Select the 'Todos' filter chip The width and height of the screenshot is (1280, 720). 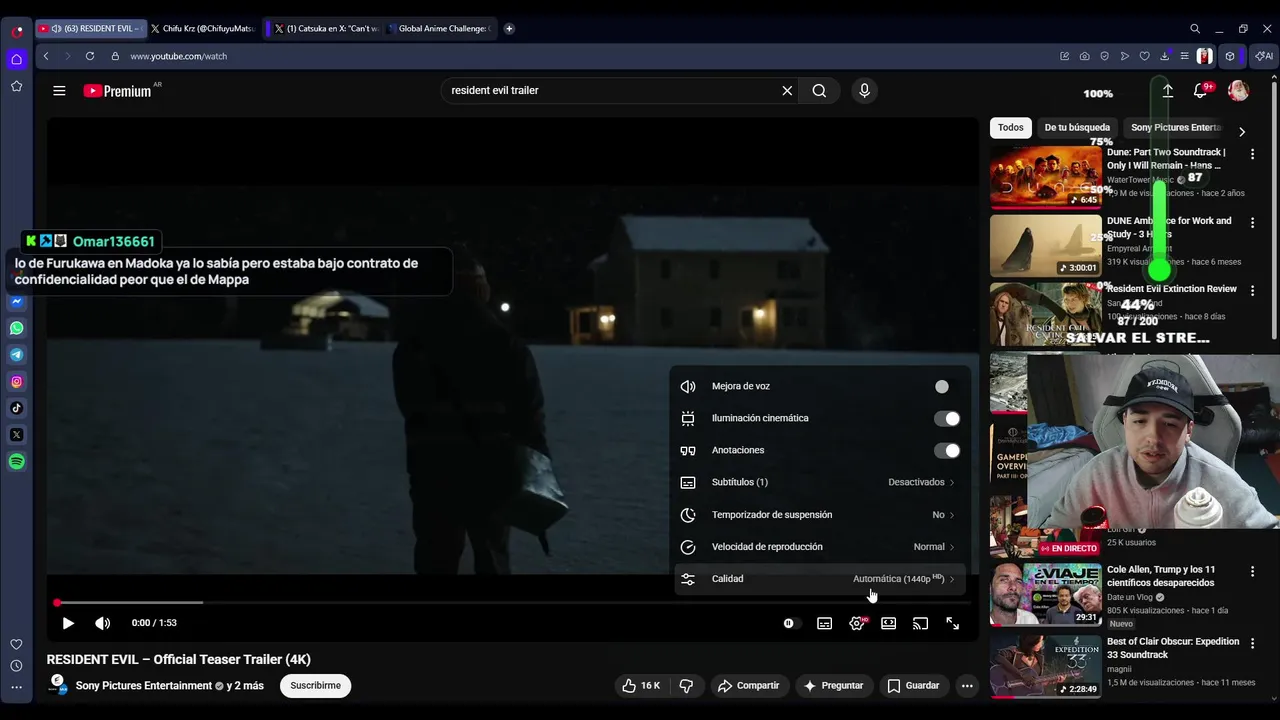[x=1011, y=127]
